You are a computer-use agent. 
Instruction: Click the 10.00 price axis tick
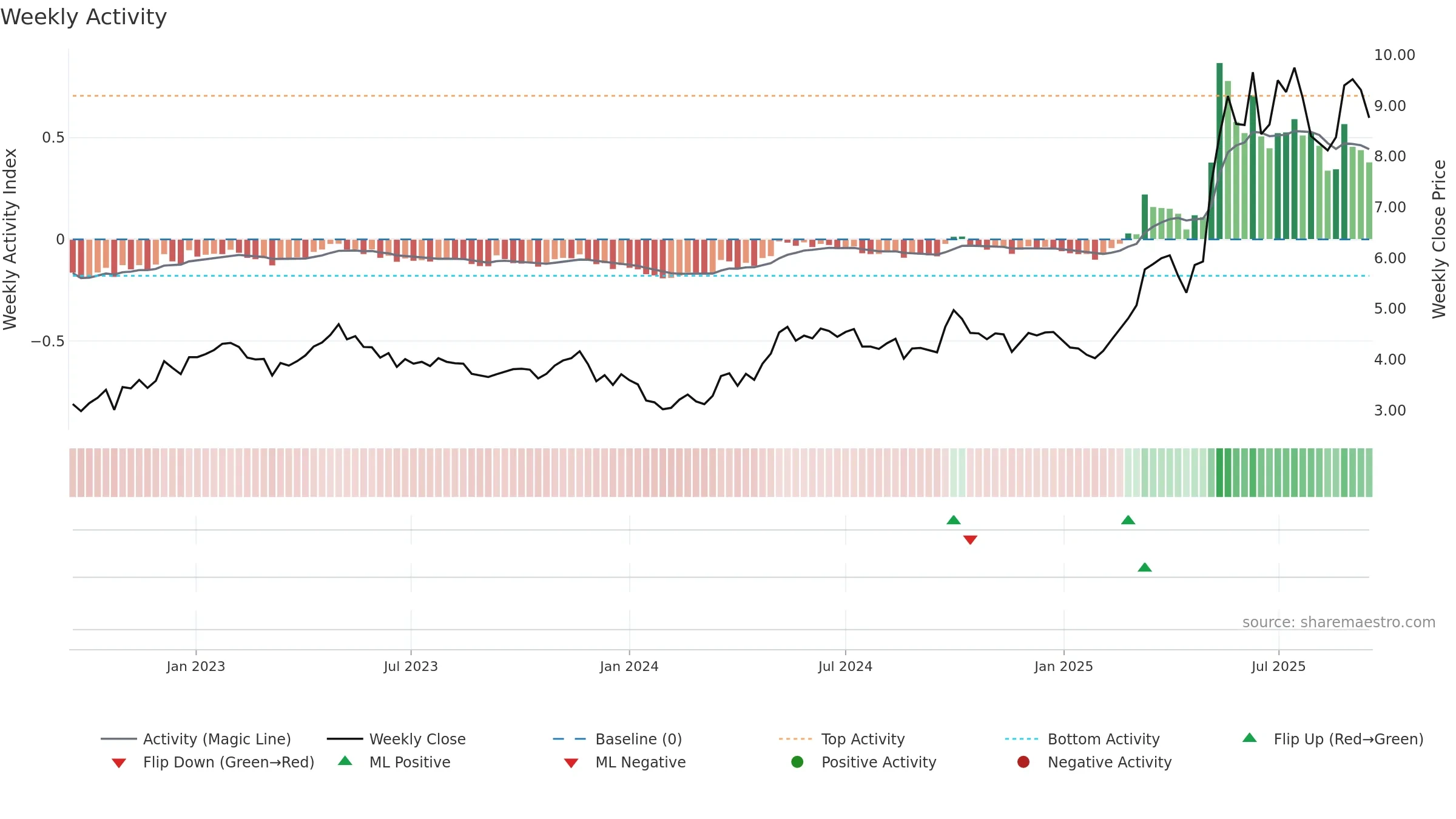pos(1394,55)
